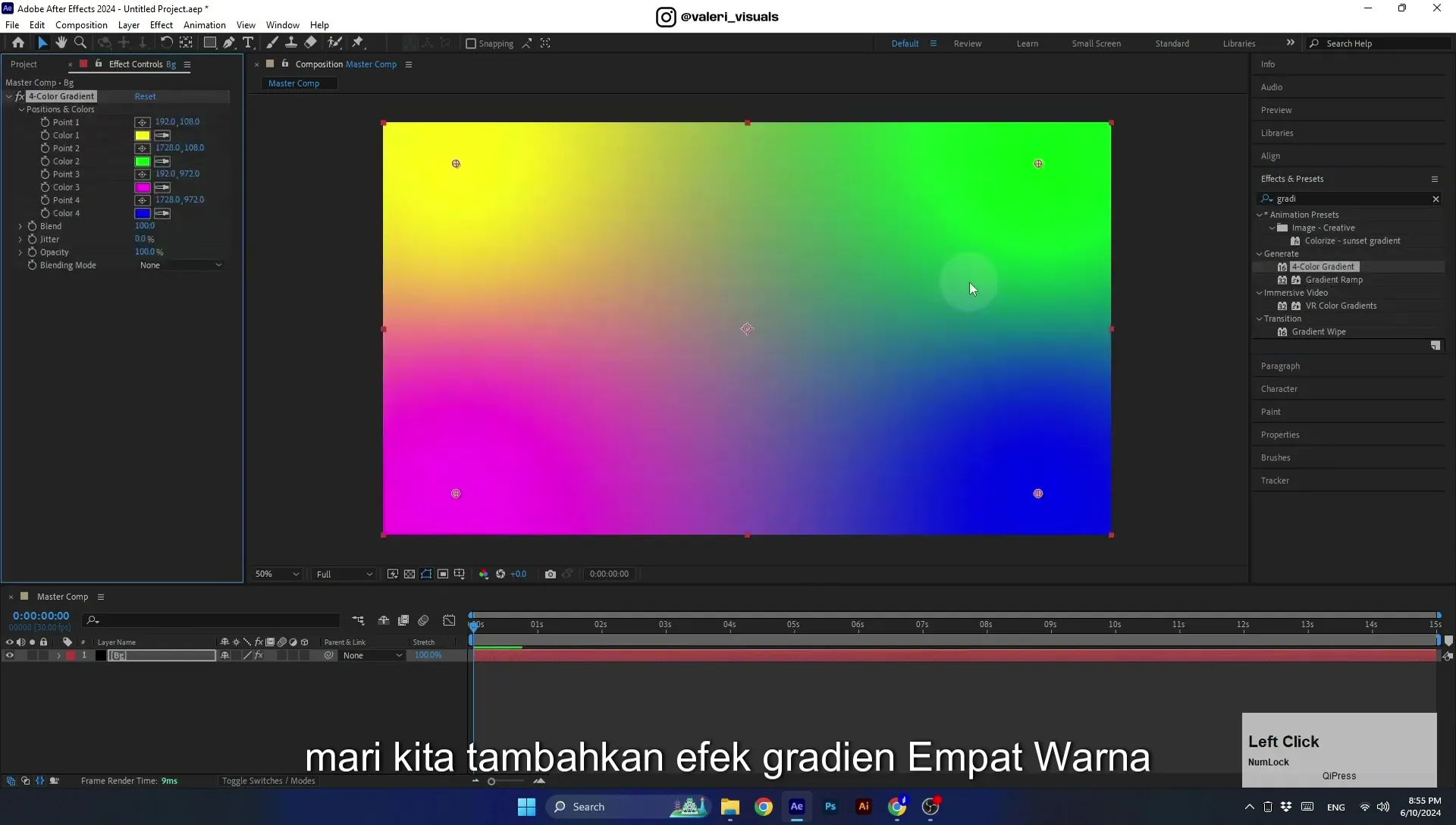Reset the 4-Color Gradient effect
This screenshot has width=1456, height=825.
[145, 96]
